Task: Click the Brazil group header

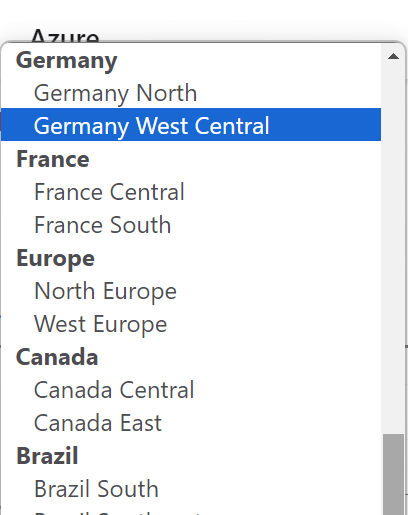Action: point(47,456)
